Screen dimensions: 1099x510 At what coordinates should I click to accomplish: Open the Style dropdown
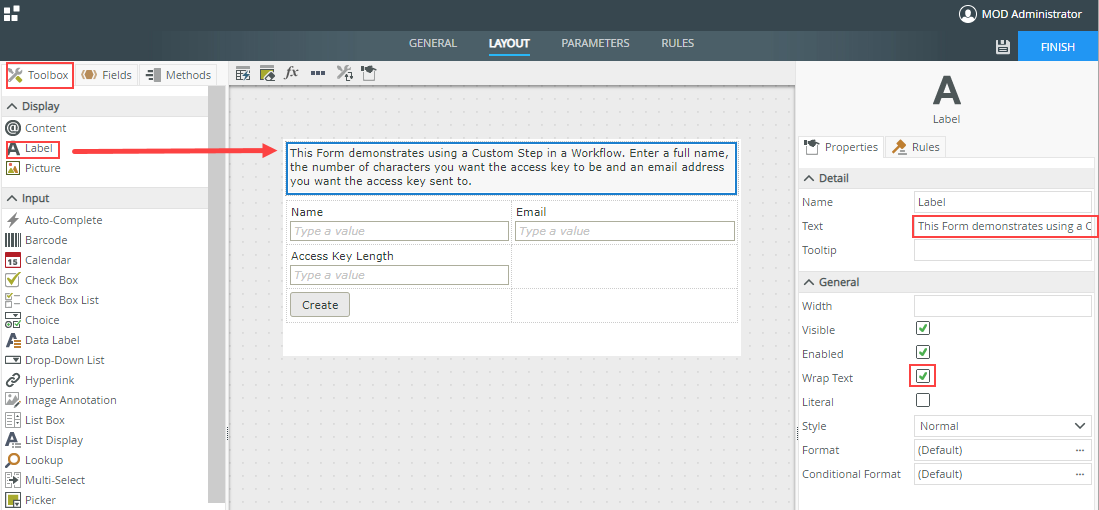point(1002,426)
